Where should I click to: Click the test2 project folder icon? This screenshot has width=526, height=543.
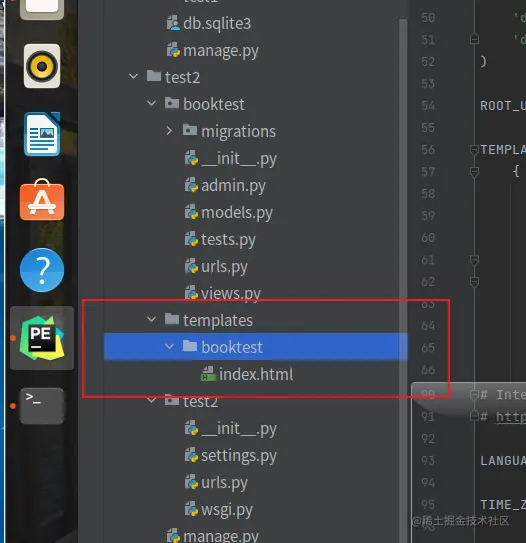tap(154, 76)
